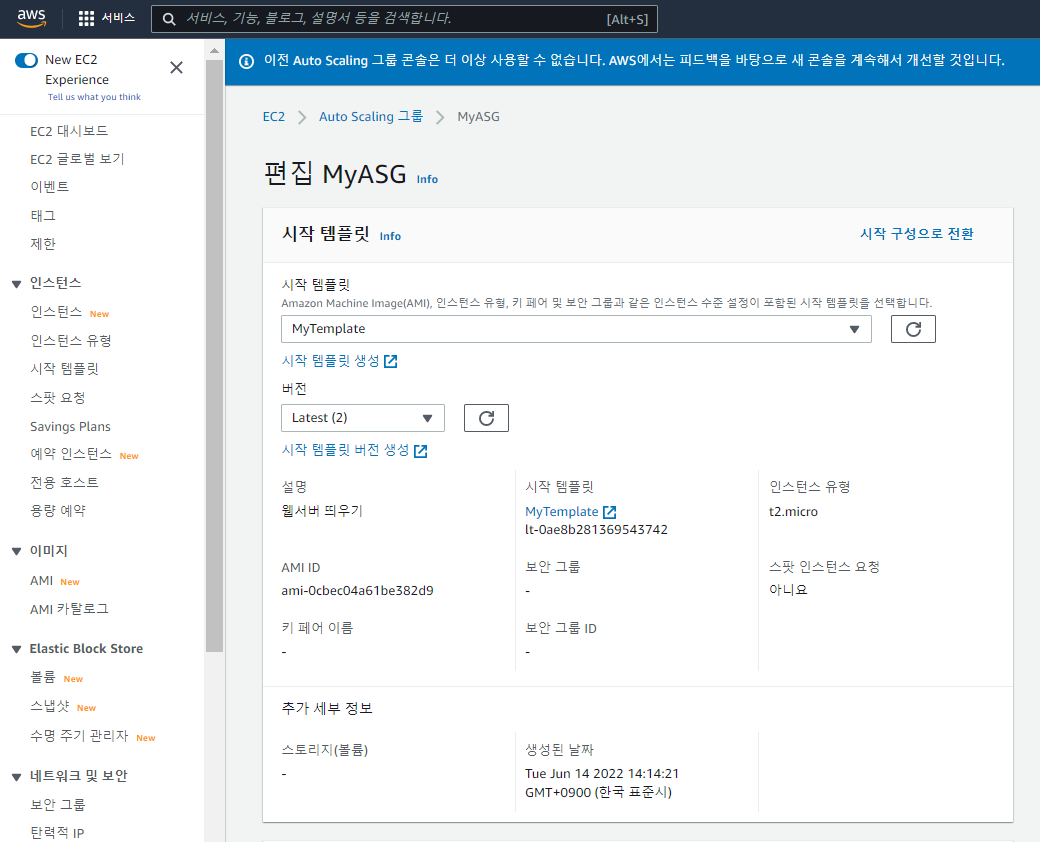Click Info link next to 편집 MyASG
This screenshot has height=842, width=1040.
click(x=427, y=179)
